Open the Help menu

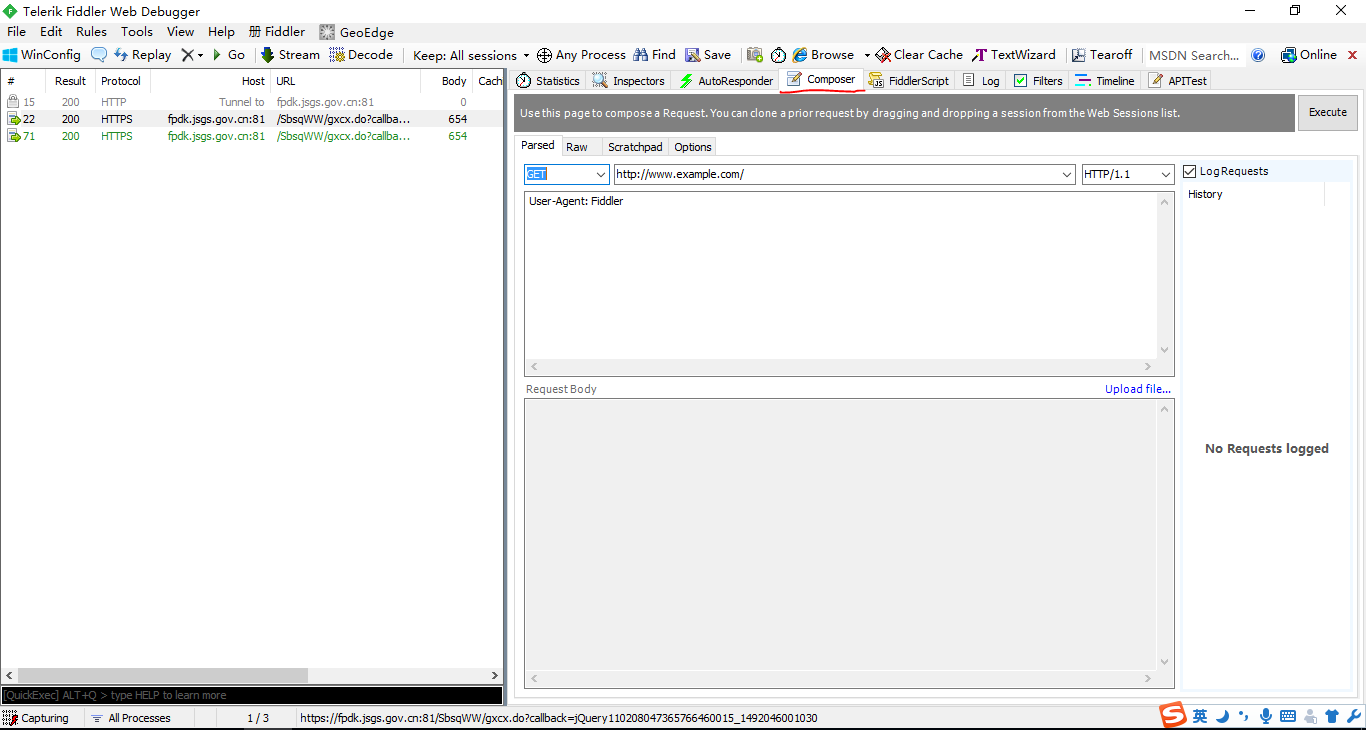coord(221,32)
